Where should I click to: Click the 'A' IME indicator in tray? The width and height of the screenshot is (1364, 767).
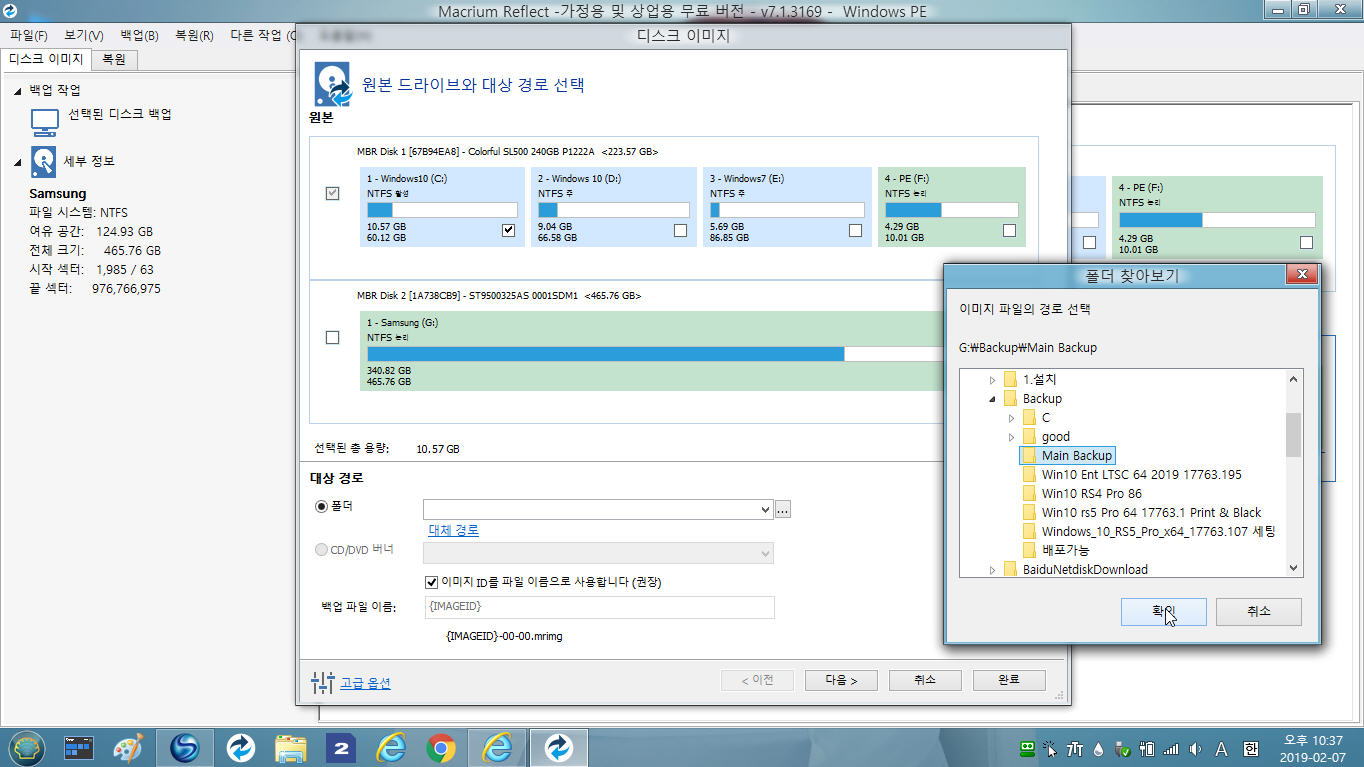coord(1221,748)
